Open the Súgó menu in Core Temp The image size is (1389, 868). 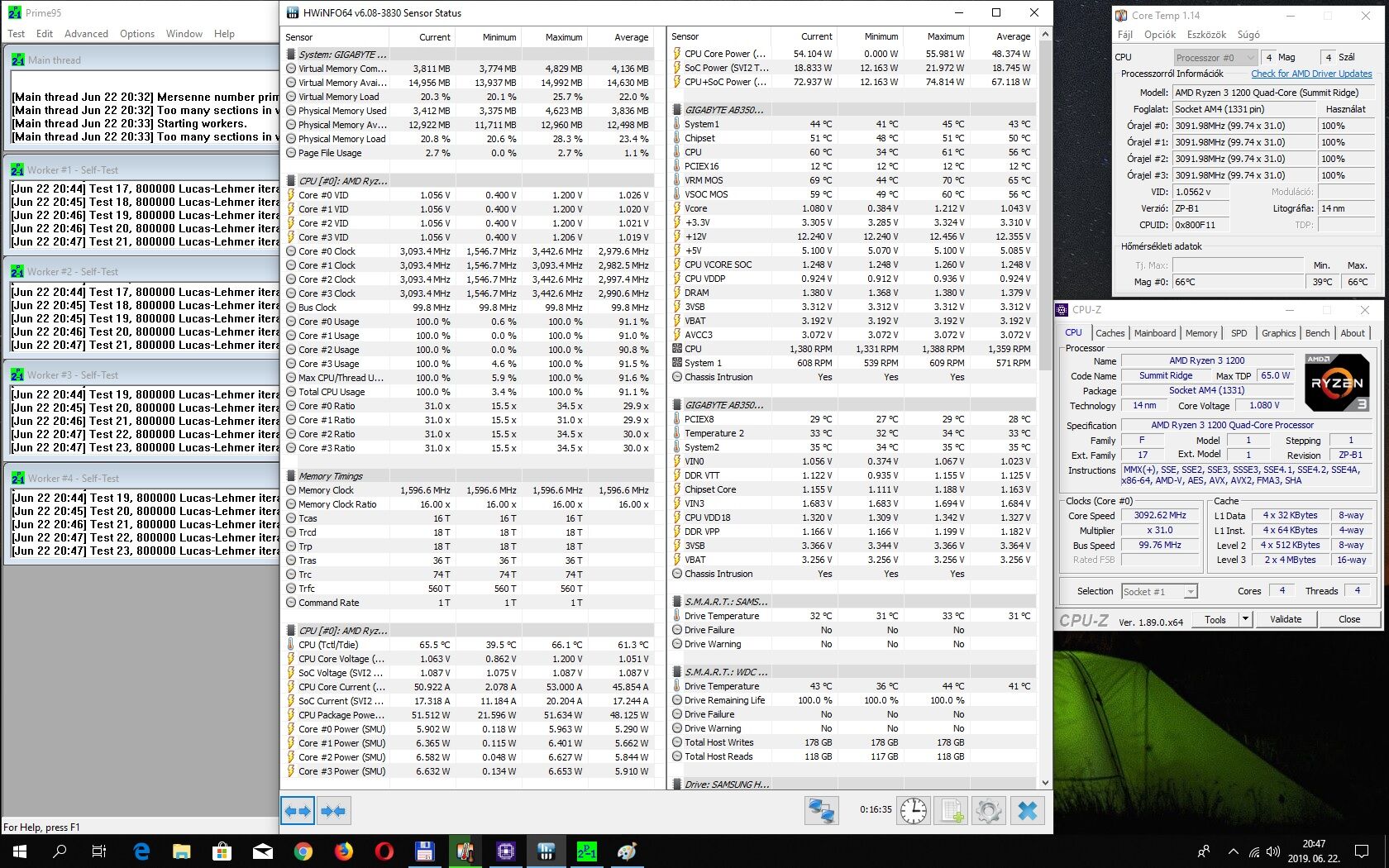1248,35
